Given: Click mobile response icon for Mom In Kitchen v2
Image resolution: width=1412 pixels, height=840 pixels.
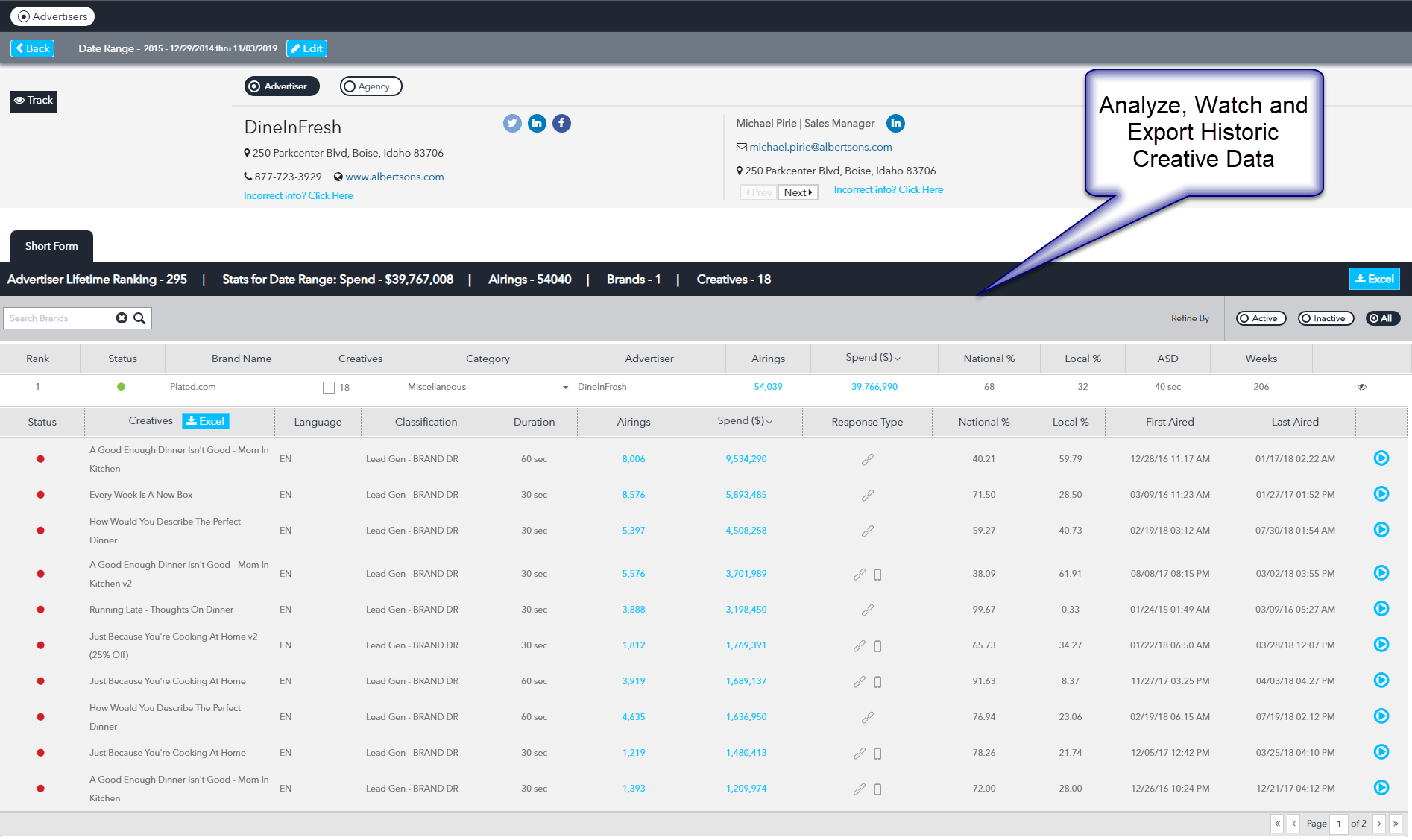Looking at the screenshot, I should 877,575.
